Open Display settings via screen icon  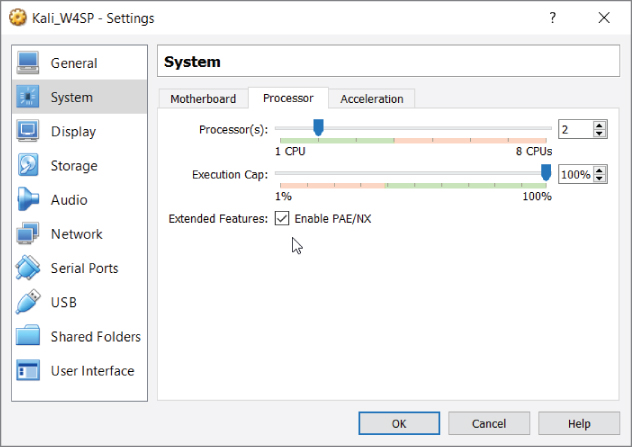(x=28, y=131)
